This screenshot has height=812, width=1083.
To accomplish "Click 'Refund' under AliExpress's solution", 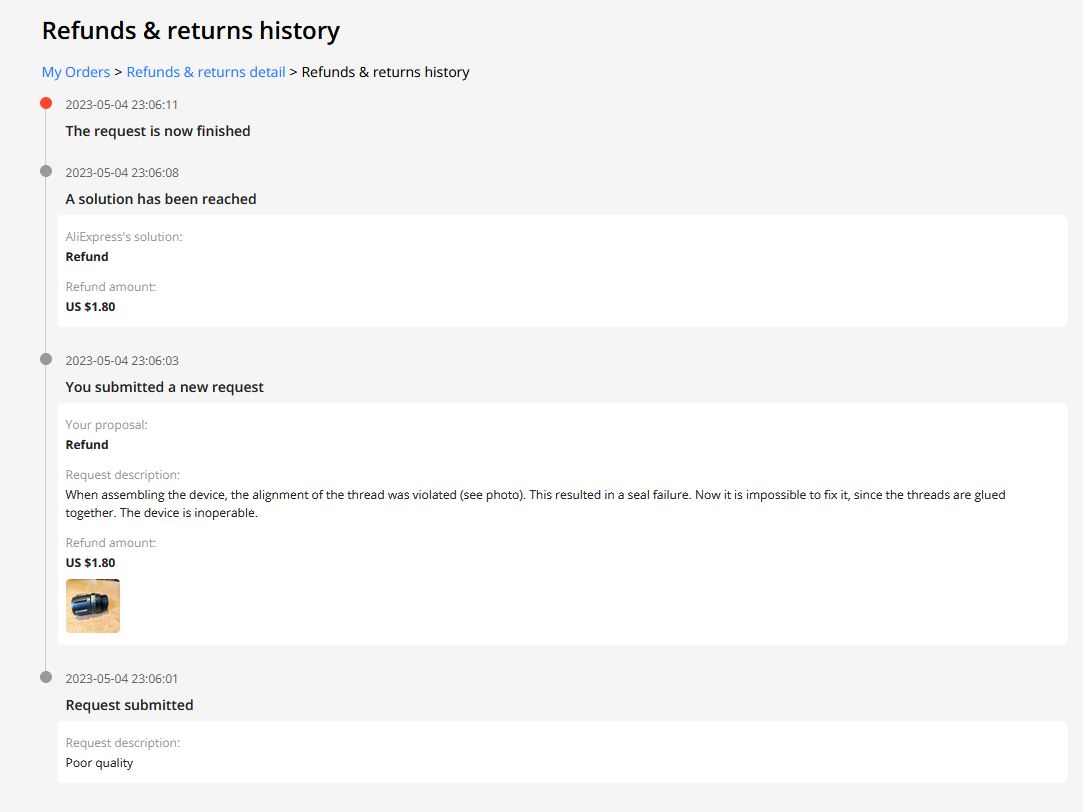I will point(87,257).
